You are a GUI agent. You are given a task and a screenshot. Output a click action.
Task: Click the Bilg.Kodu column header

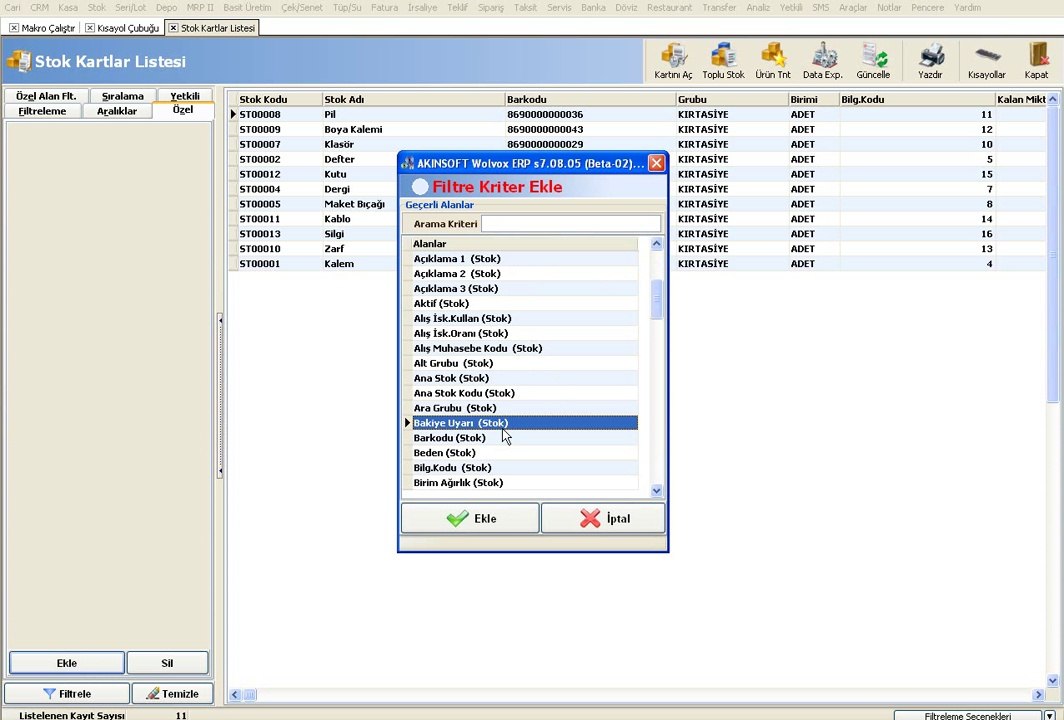coord(917,99)
